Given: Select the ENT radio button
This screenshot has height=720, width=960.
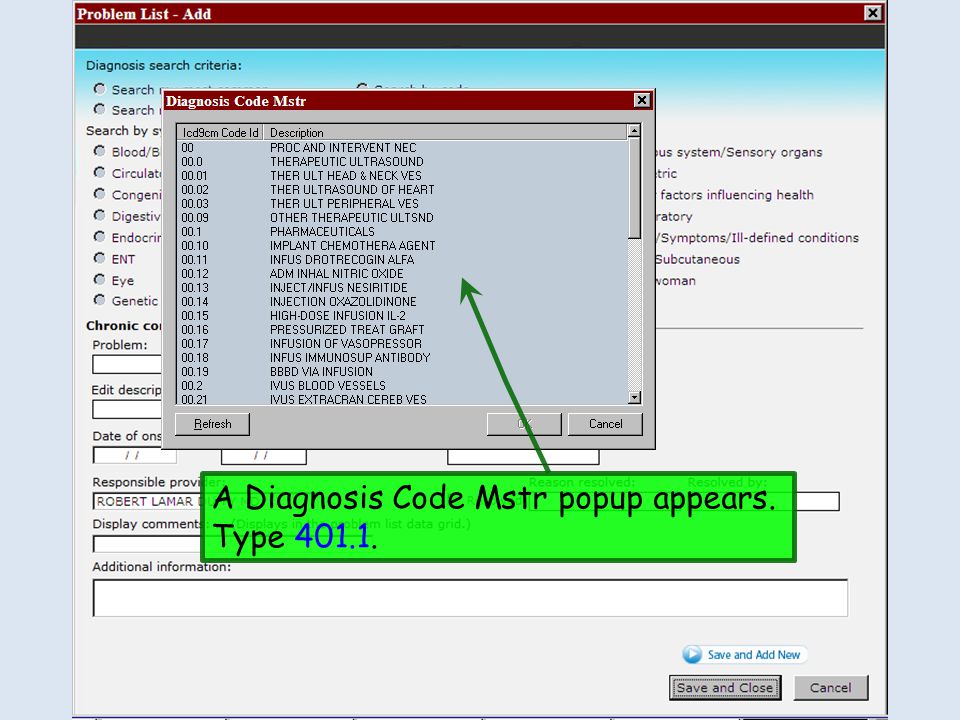Looking at the screenshot, I should pos(99,258).
